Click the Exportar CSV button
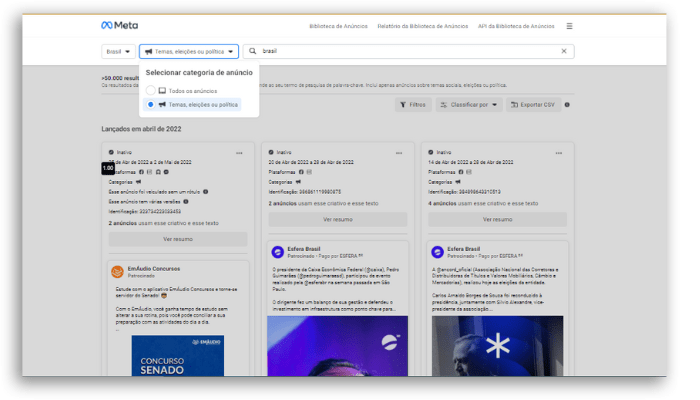 (533, 105)
